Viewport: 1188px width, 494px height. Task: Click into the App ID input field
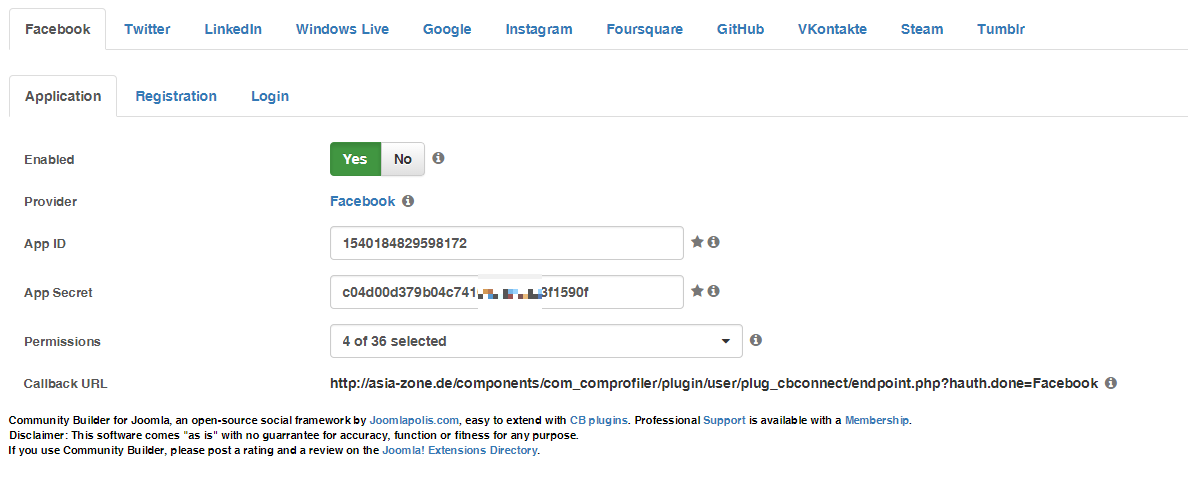[x=507, y=243]
